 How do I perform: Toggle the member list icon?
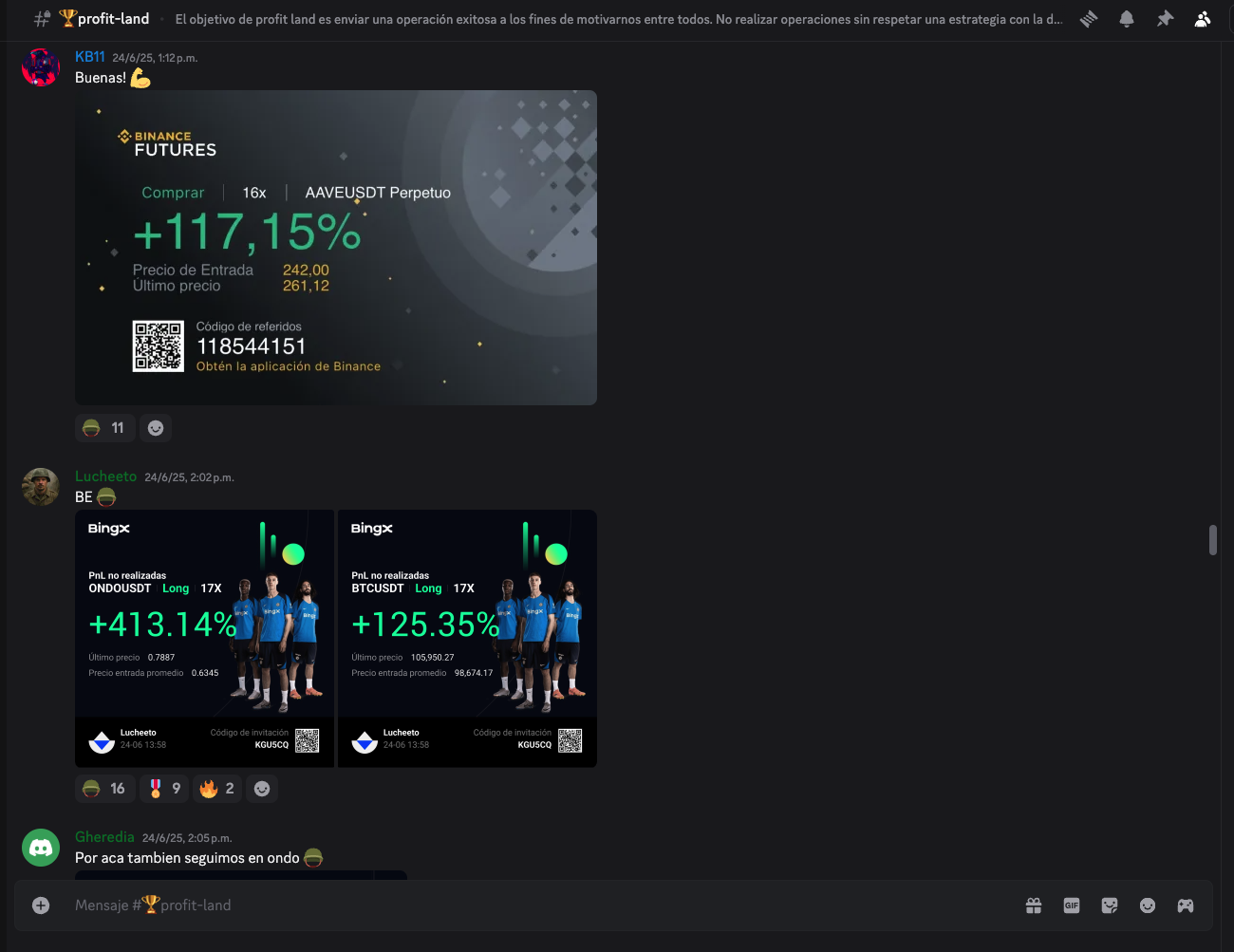1203,19
